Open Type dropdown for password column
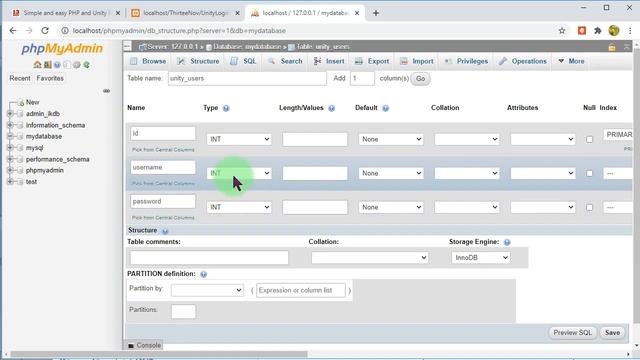 pyautogui.click(x=239, y=207)
